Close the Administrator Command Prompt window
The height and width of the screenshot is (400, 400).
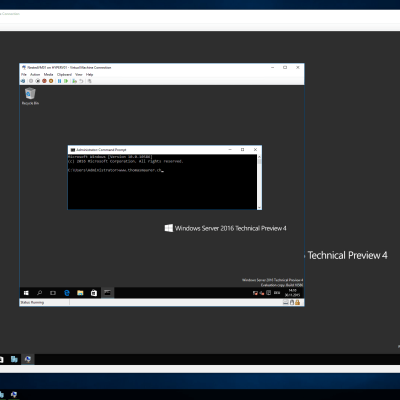(255, 150)
